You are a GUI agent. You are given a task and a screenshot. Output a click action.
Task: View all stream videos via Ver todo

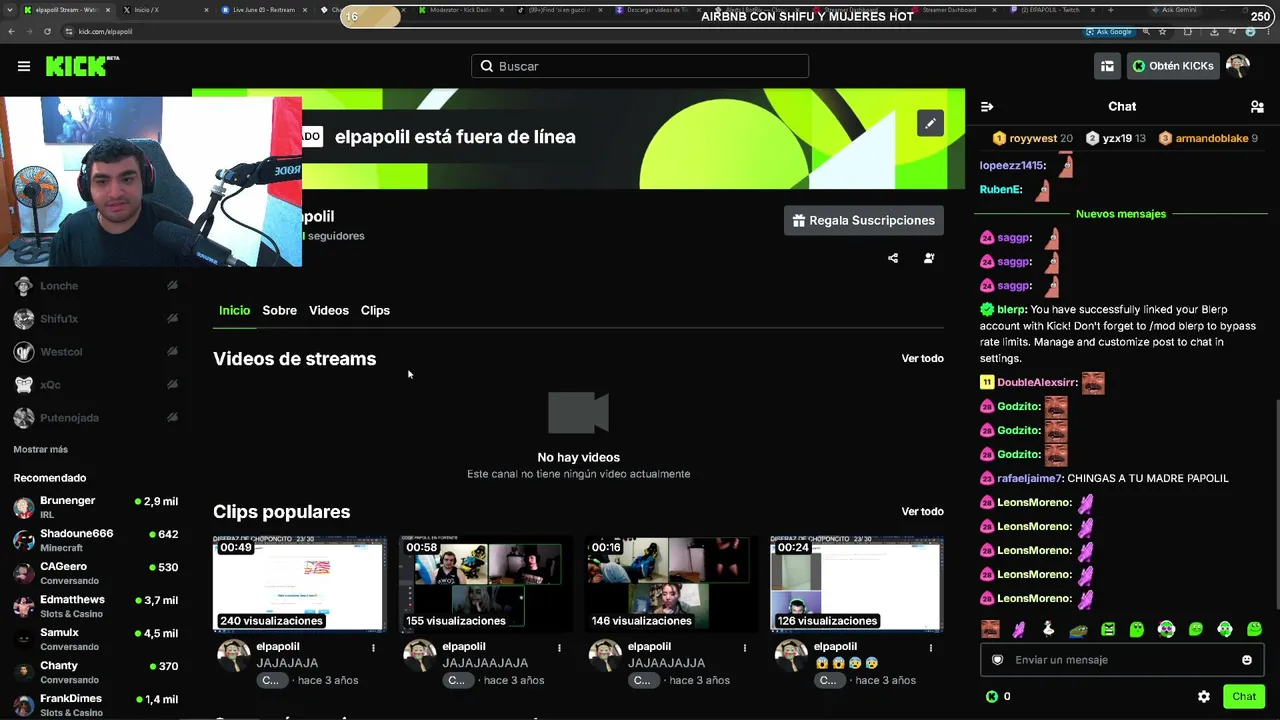pyautogui.click(x=922, y=358)
